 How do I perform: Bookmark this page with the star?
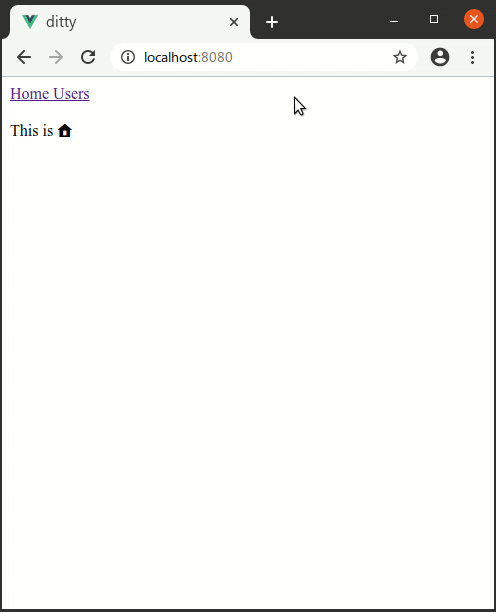[400, 57]
